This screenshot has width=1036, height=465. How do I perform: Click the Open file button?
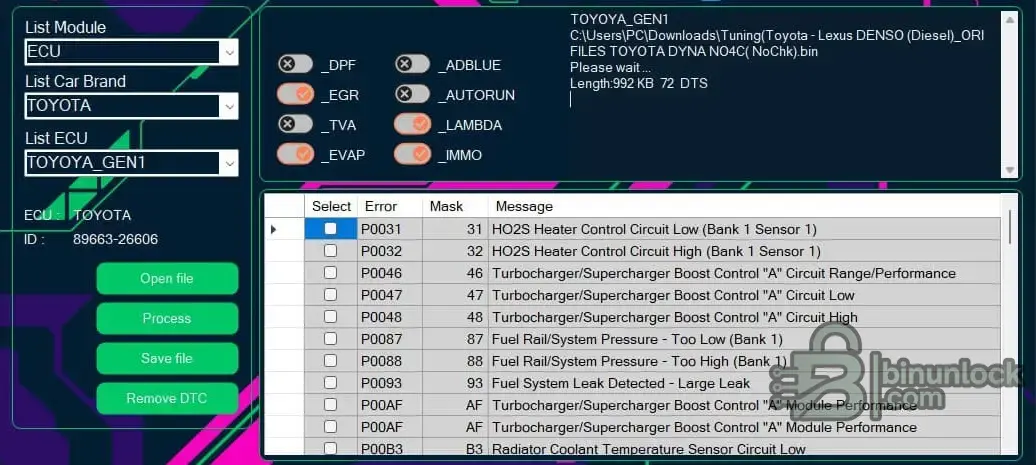click(167, 279)
